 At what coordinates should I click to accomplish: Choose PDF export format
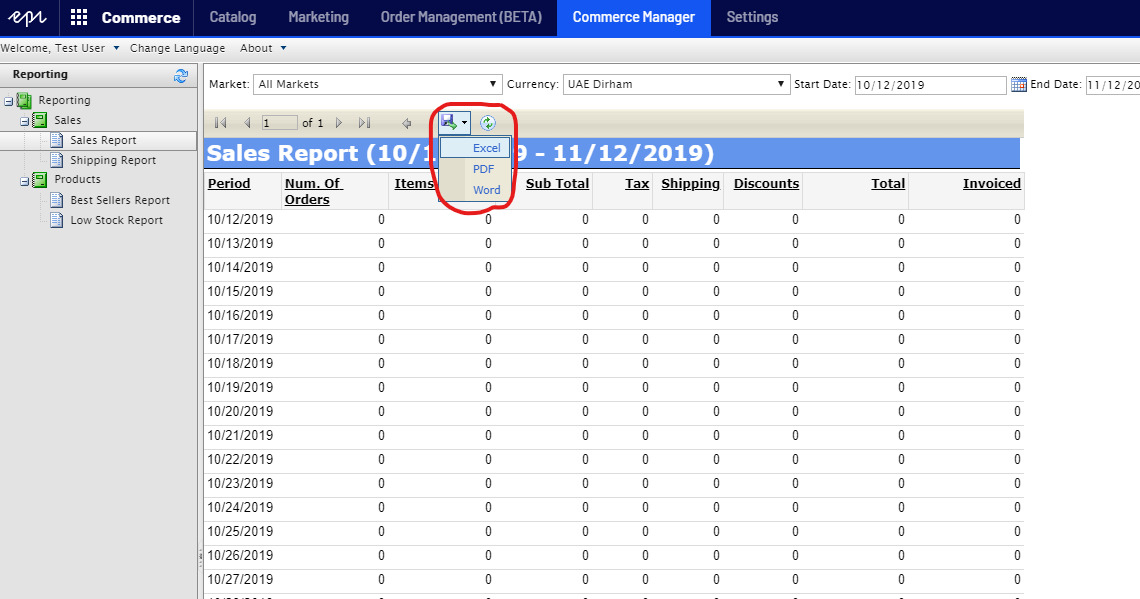click(483, 169)
